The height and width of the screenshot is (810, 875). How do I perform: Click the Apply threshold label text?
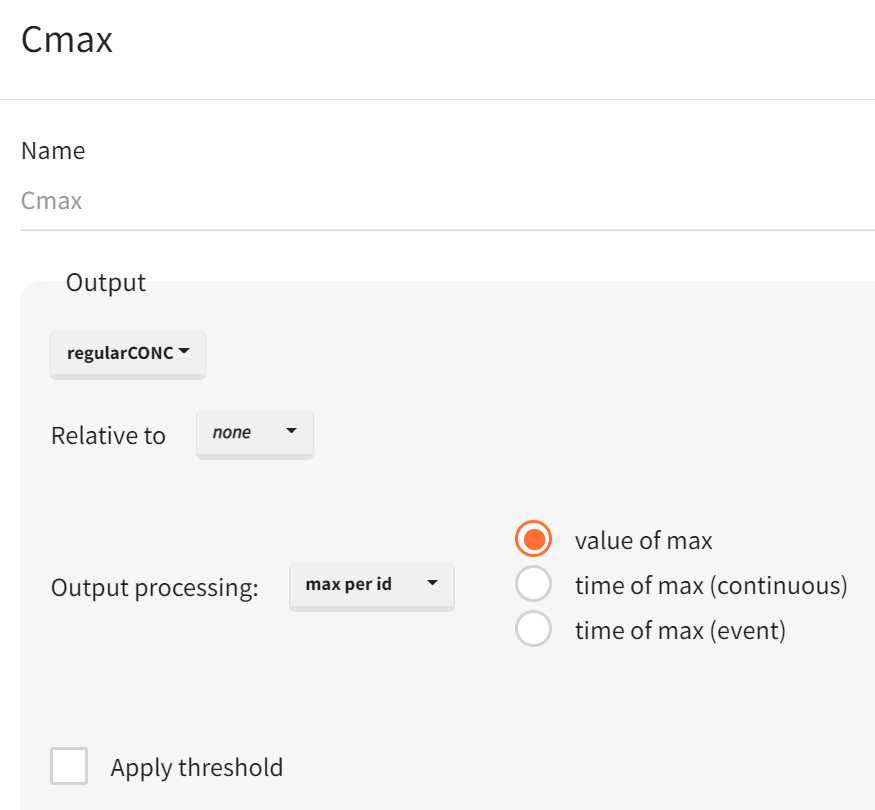coord(197,768)
